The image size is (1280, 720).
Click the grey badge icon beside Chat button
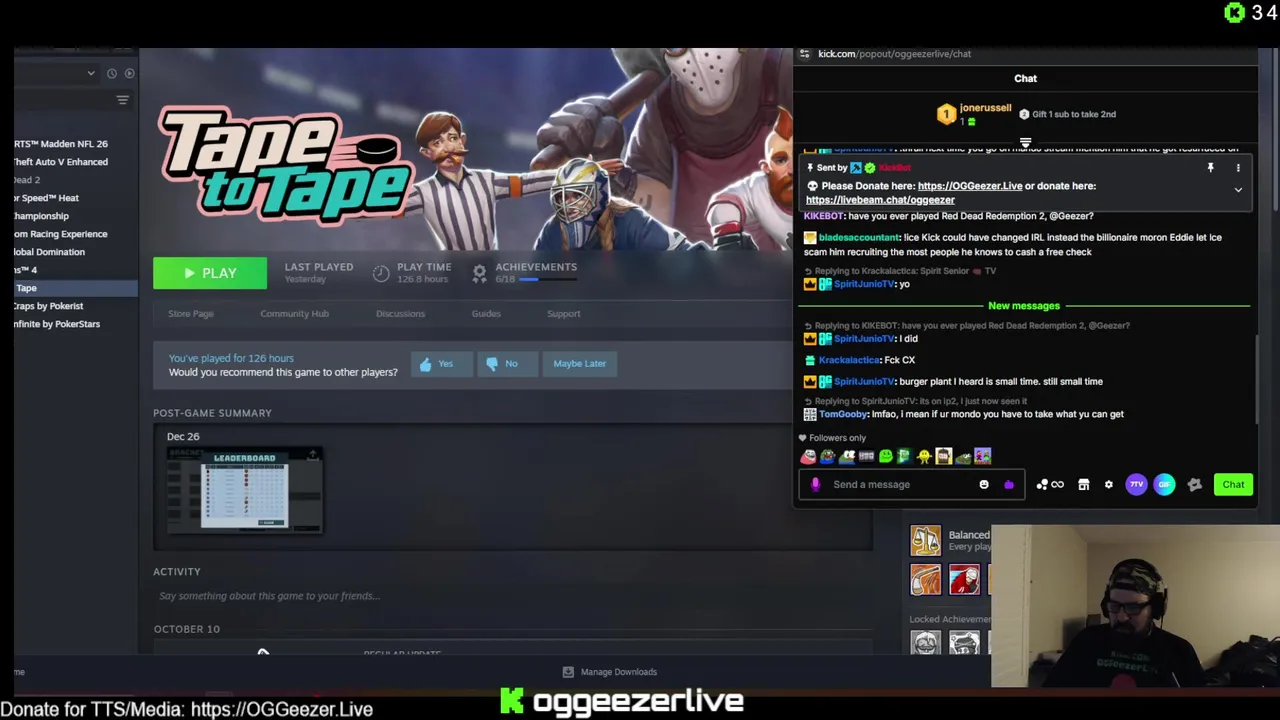pos(1194,484)
